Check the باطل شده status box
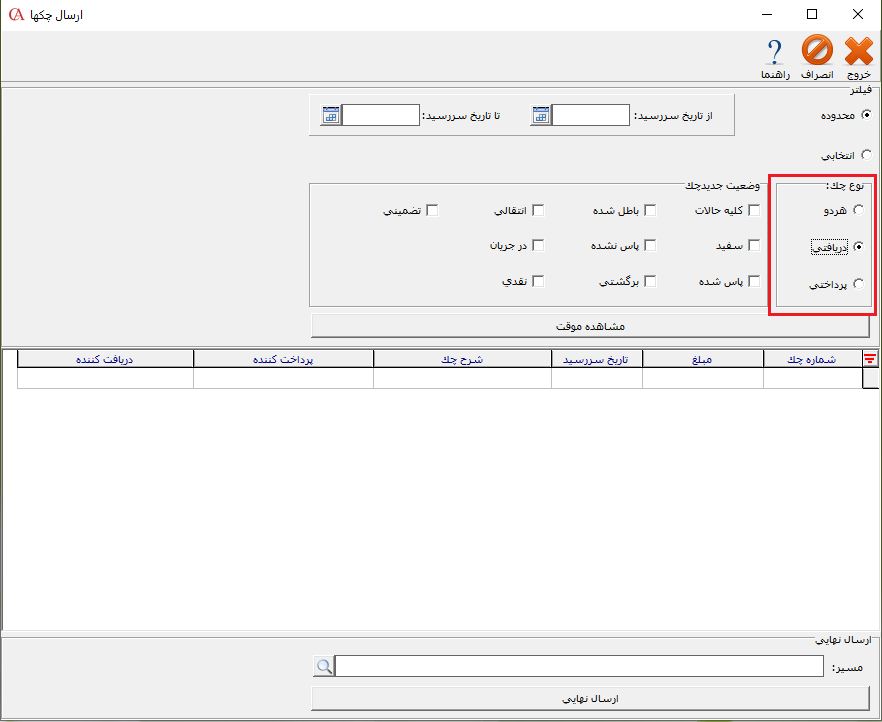 [x=649, y=210]
